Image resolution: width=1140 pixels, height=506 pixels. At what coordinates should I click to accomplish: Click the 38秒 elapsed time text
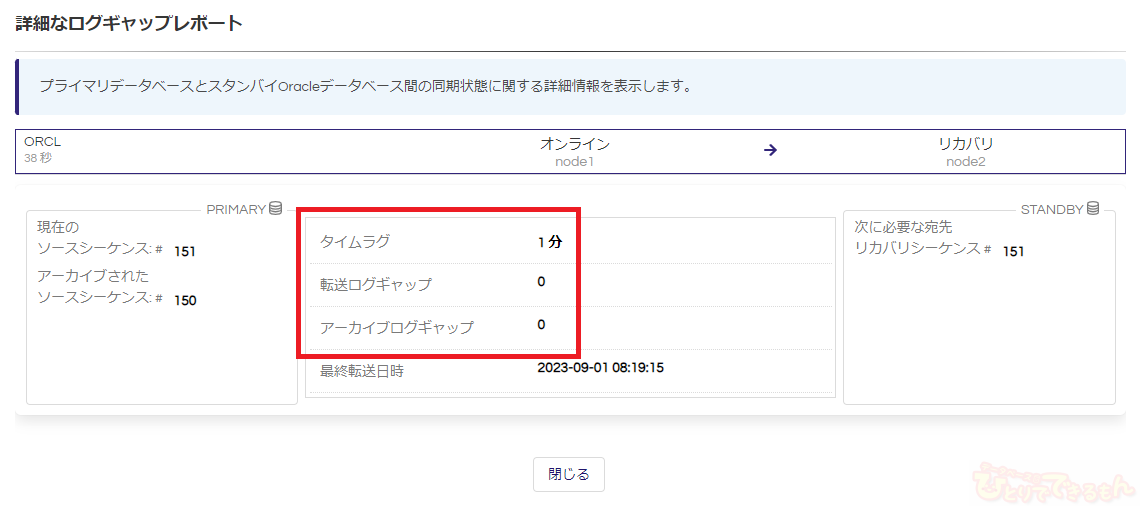coord(38,158)
